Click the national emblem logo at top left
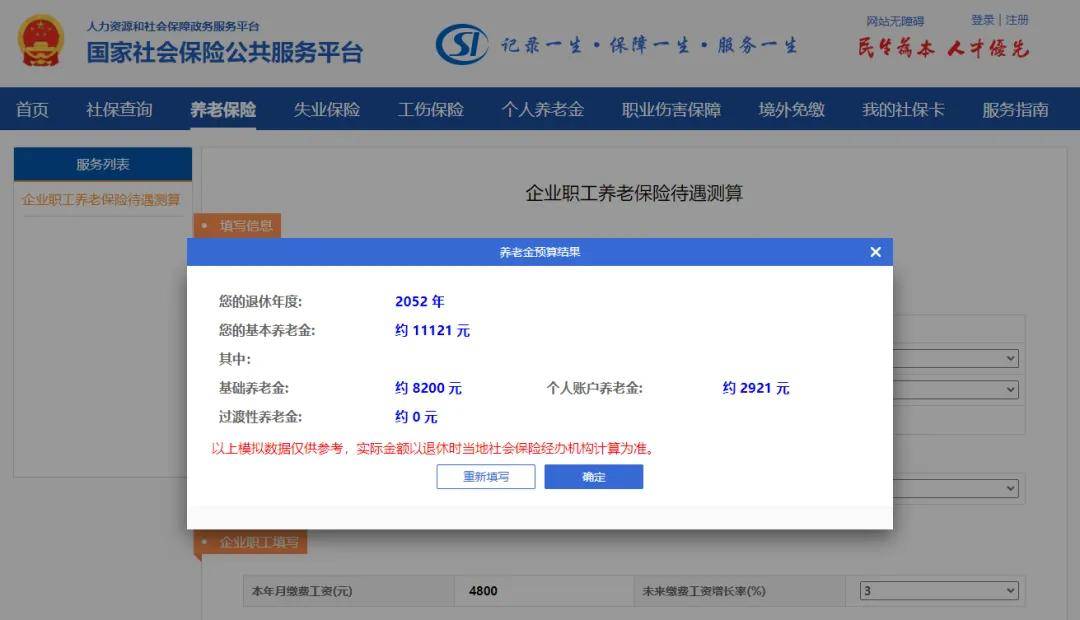The image size is (1080, 620). (x=38, y=42)
